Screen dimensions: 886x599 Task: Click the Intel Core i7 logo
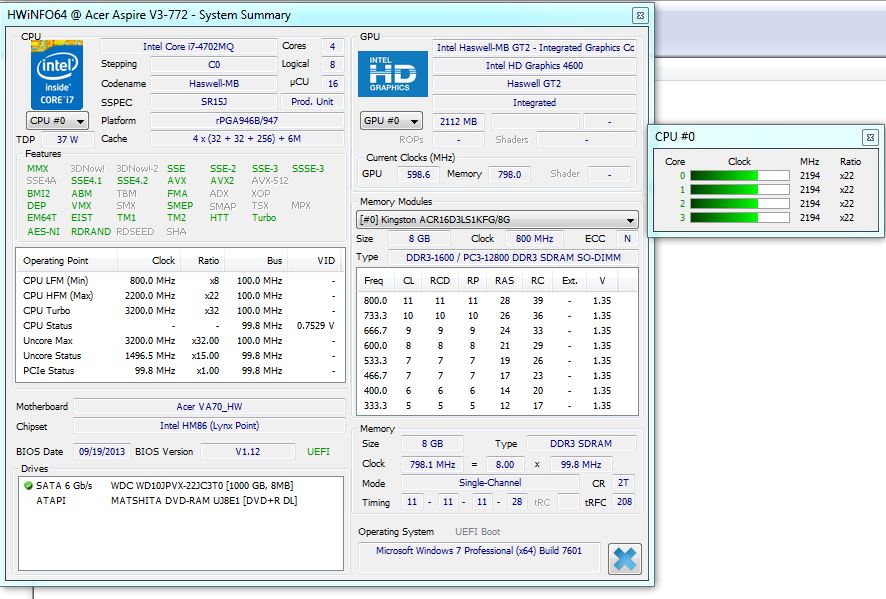[x=57, y=75]
